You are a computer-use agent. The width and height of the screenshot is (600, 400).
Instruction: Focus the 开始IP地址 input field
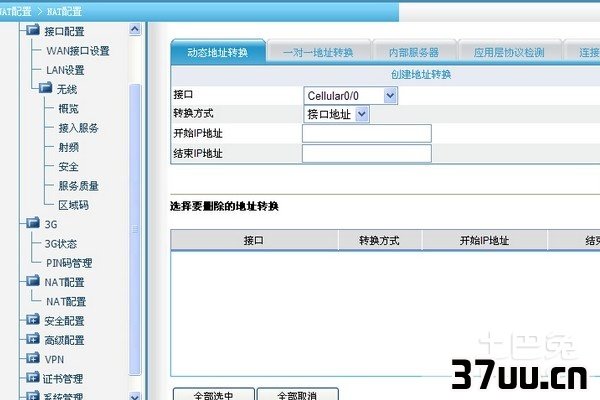[367, 133]
